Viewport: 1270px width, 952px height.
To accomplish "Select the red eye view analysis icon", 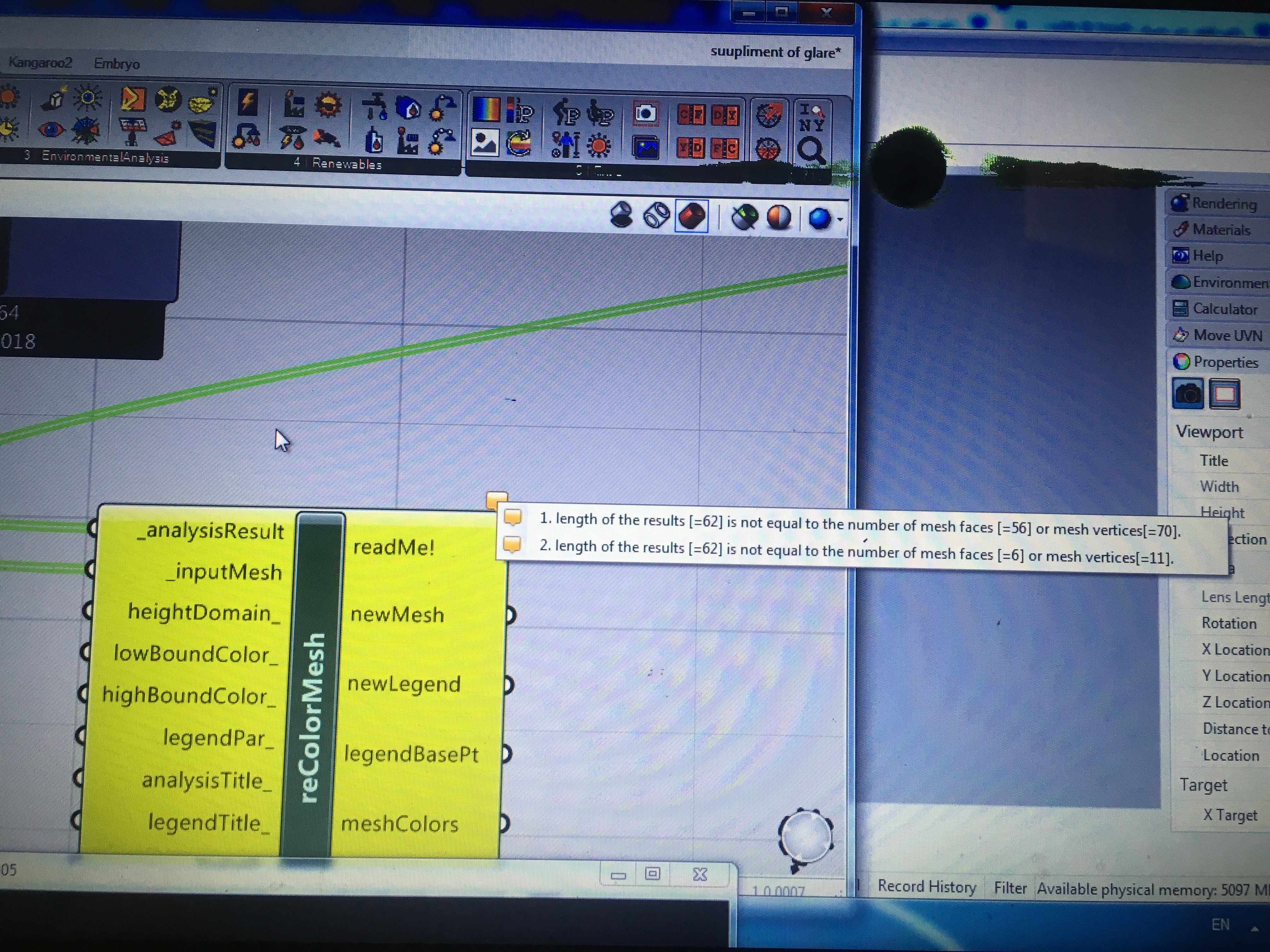I will coord(51,130).
